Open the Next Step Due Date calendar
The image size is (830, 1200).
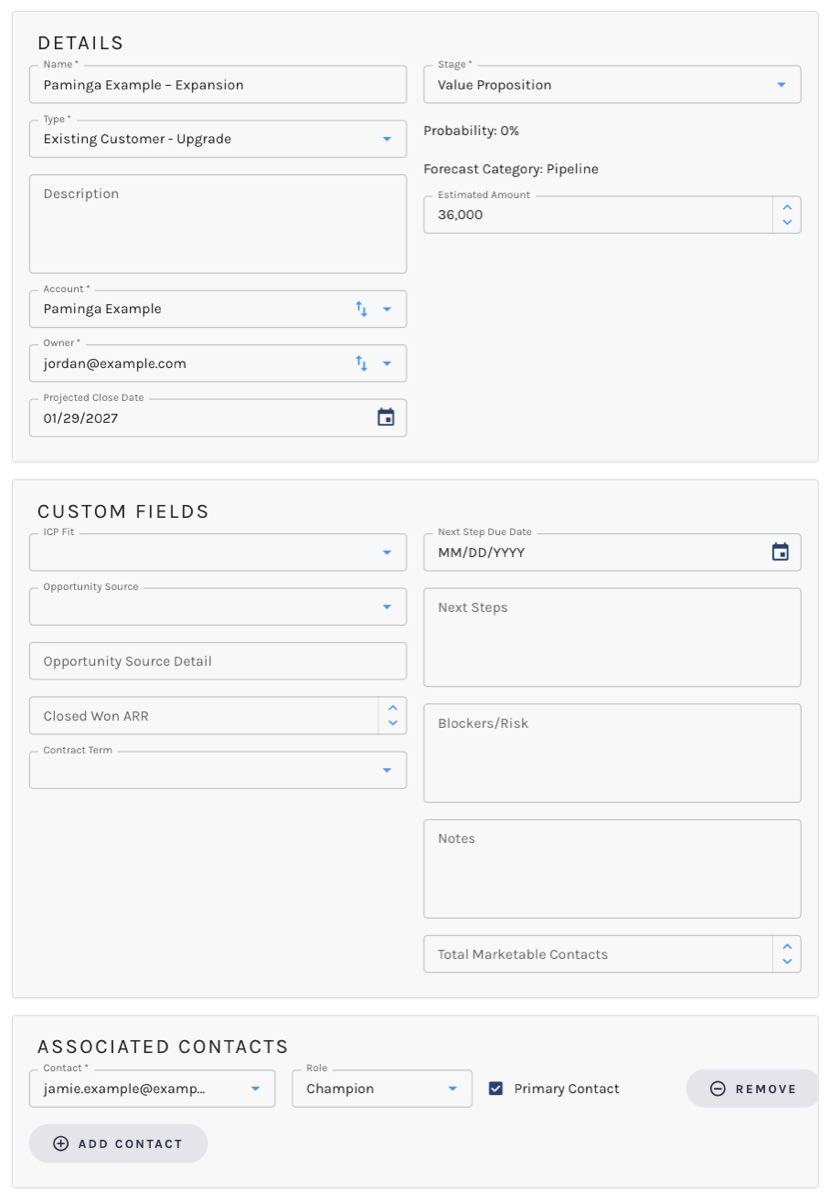pos(780,552)
